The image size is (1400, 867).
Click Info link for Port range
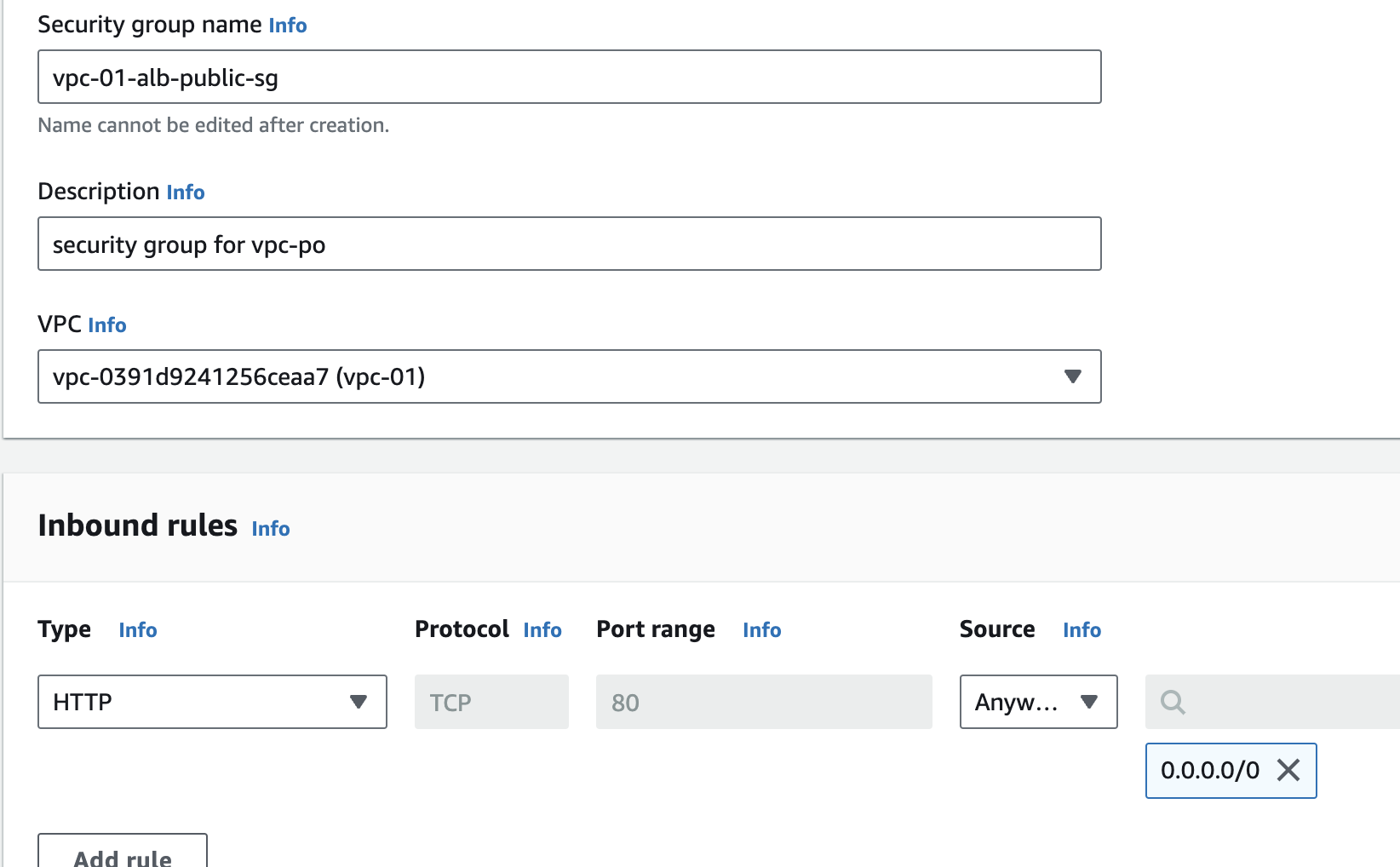point(762,630)
